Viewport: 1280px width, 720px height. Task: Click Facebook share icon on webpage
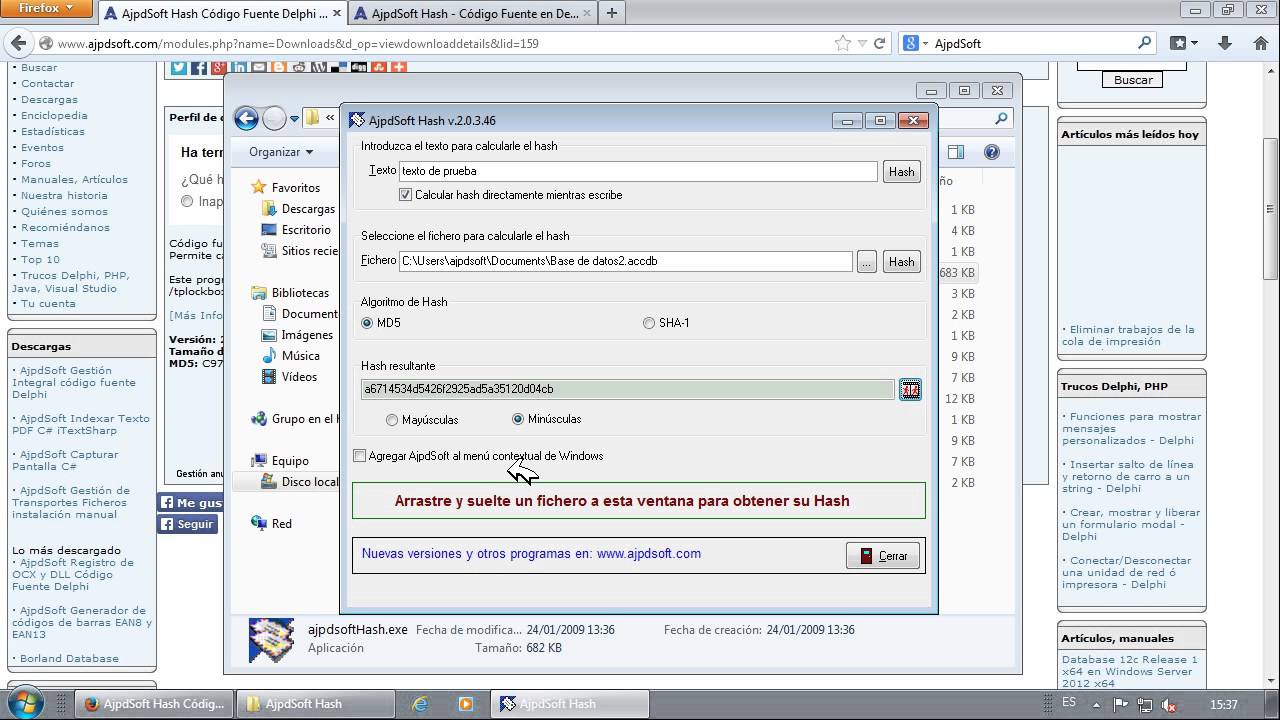point(198,67)
